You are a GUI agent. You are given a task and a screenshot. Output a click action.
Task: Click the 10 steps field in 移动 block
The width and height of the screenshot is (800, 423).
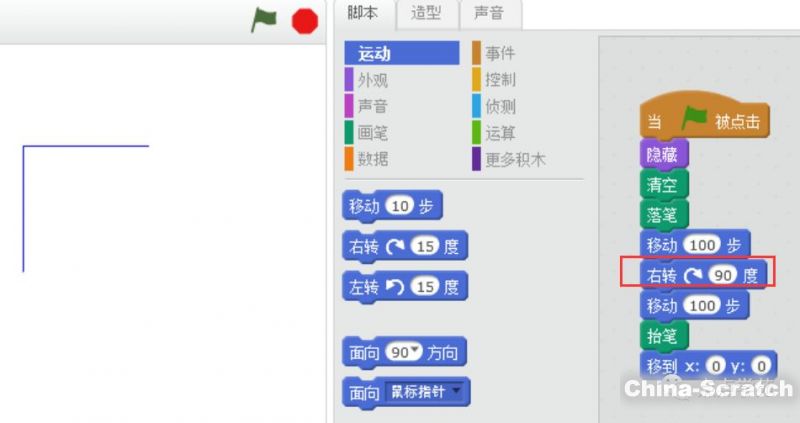[x=400, y=206]
